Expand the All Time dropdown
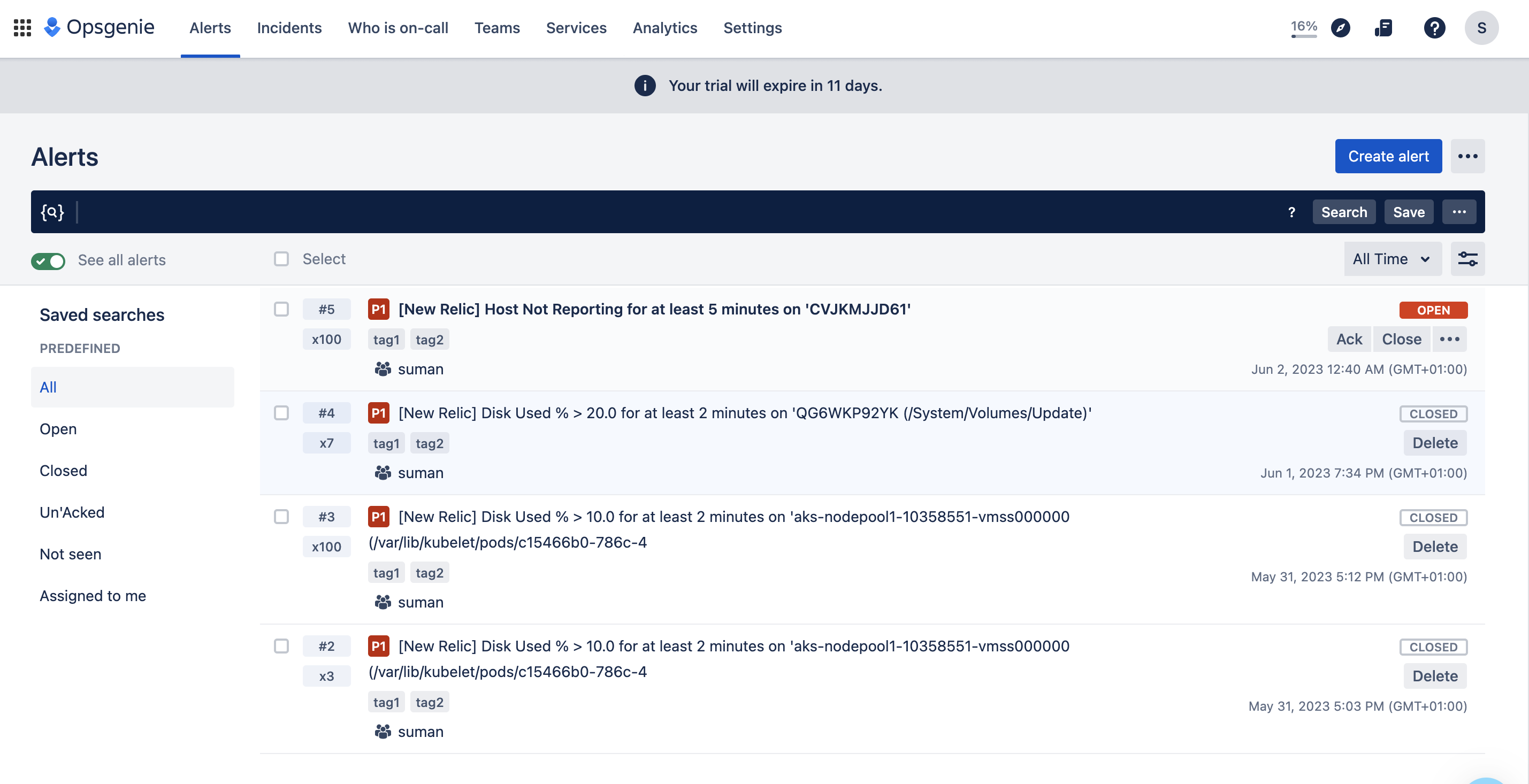Image resolution: width=1529 pixels, height=784 pixels. 1392,259
